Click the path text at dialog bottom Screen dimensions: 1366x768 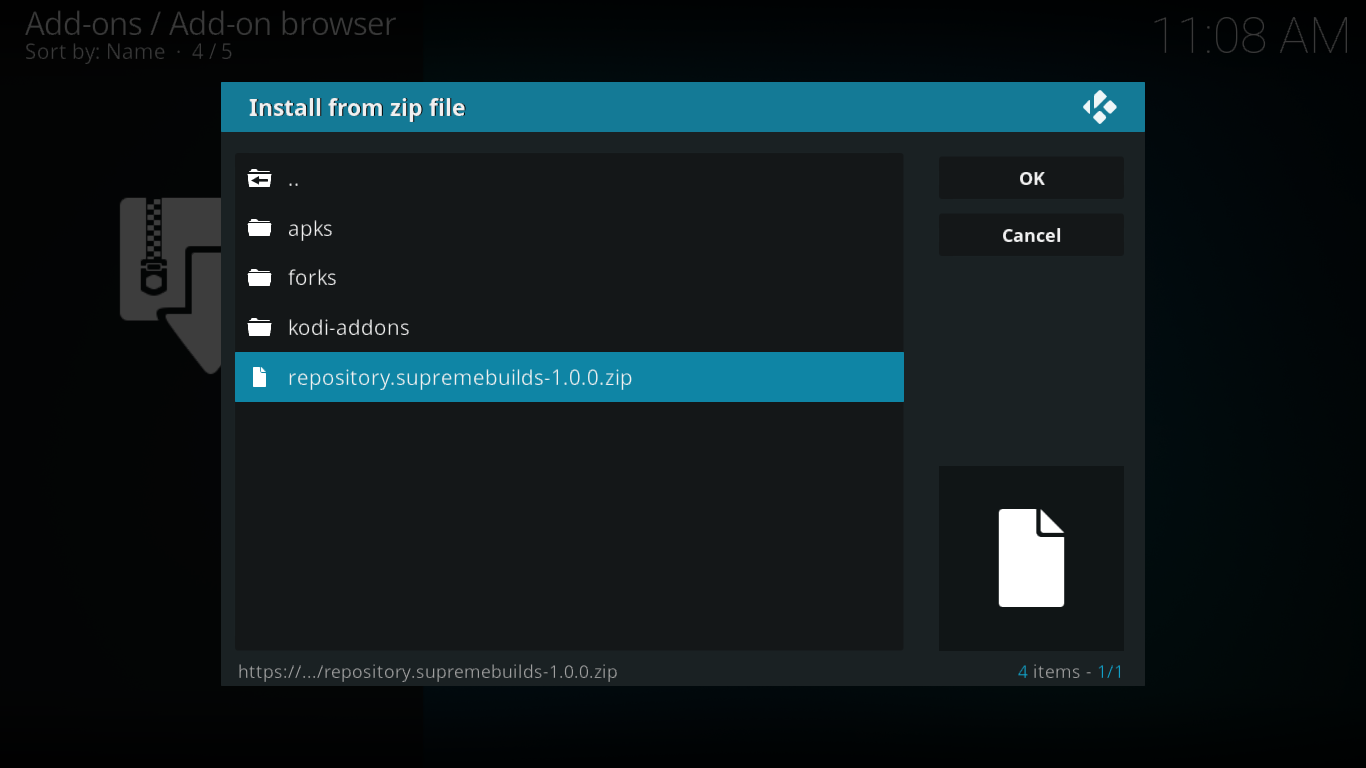coord(428,671)
